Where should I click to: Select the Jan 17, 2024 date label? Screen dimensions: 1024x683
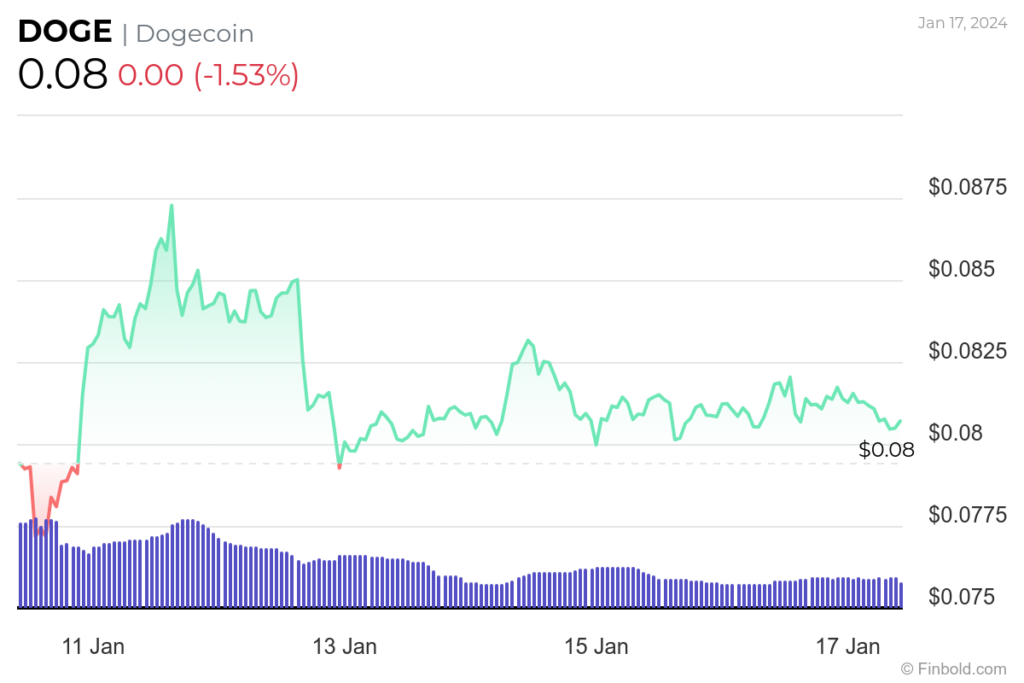tap(962, 23)
